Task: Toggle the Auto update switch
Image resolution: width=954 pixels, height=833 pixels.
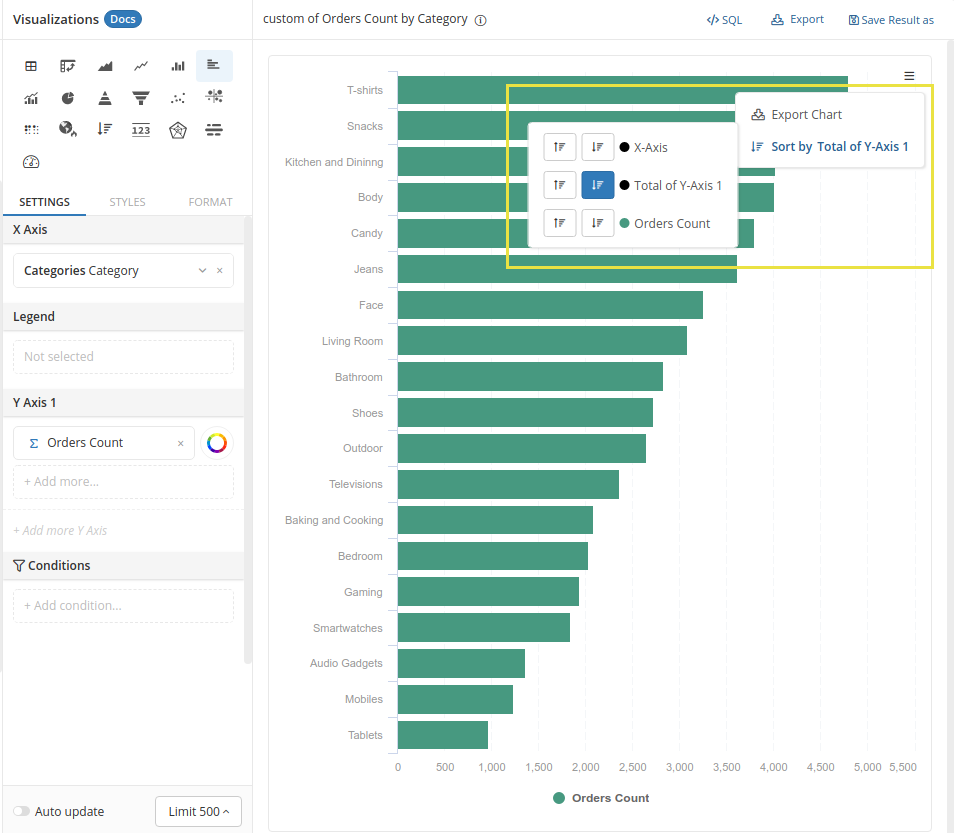Action: pos(20,812)
